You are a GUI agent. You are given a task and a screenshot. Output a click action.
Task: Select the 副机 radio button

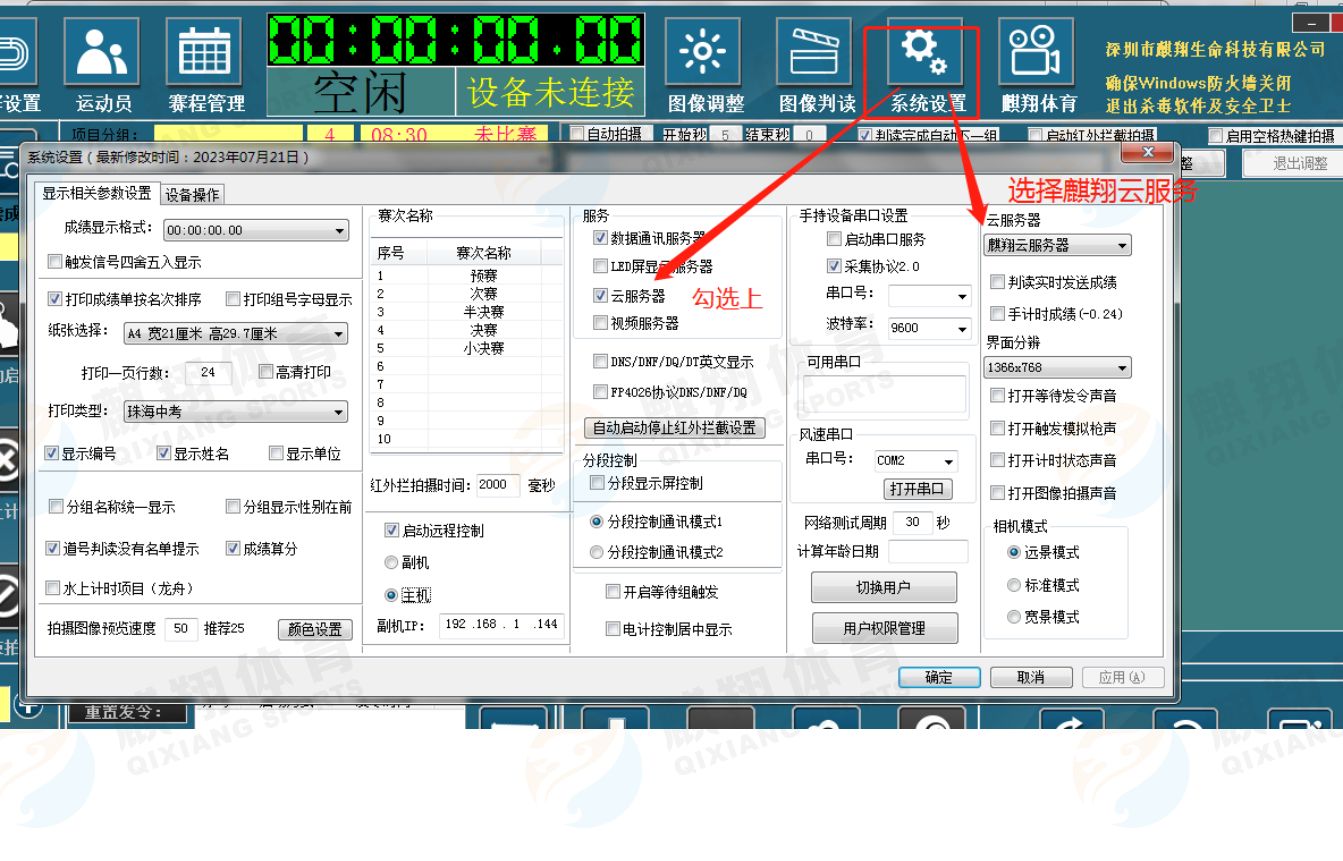391,563
